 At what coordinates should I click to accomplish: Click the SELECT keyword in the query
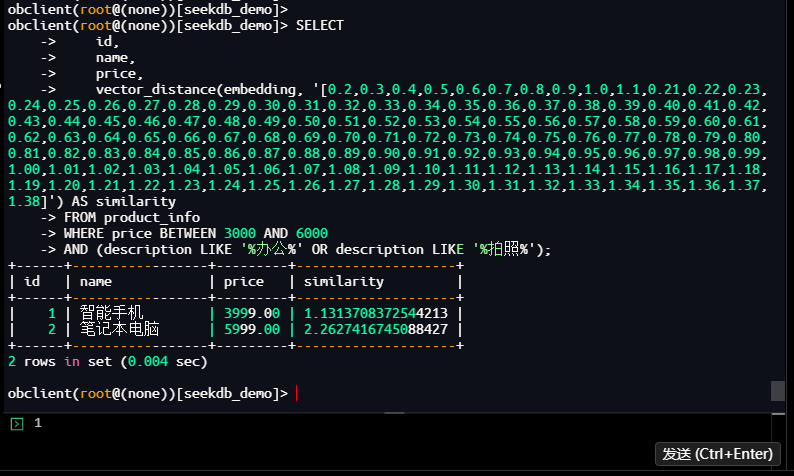(x=320, y=25)
